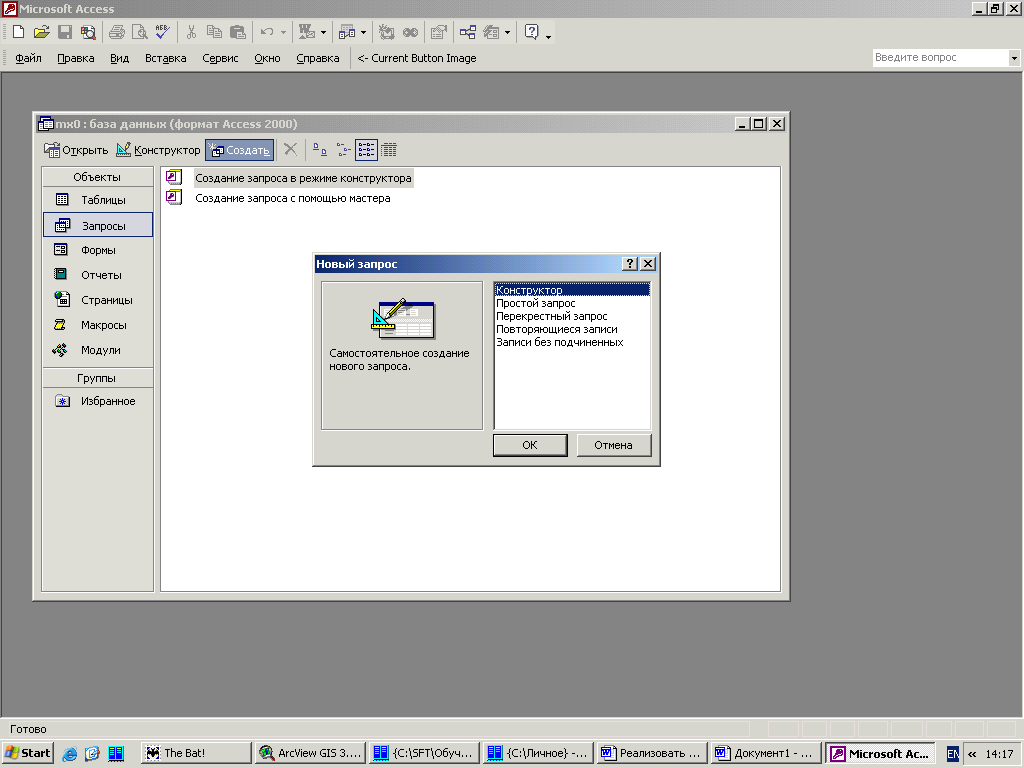The height and width of the screenshot is (768, 1024).
Task: Click the Spelling check icon
Action: (x=162, y=31)
